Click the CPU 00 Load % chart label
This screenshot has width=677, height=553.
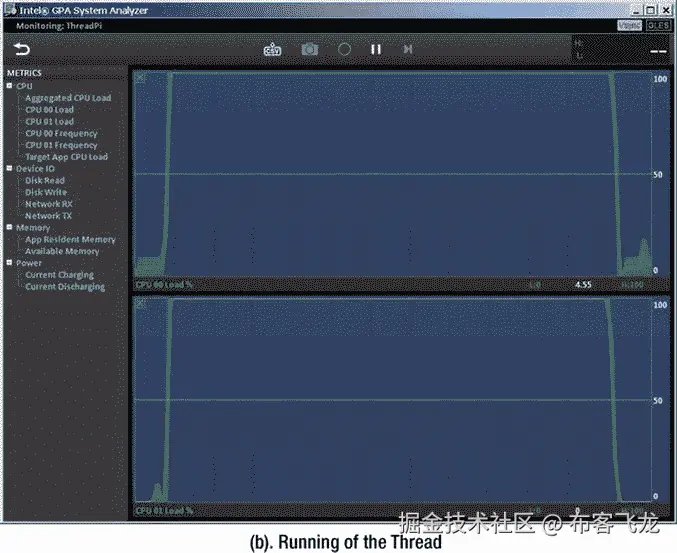coord(164,284)
